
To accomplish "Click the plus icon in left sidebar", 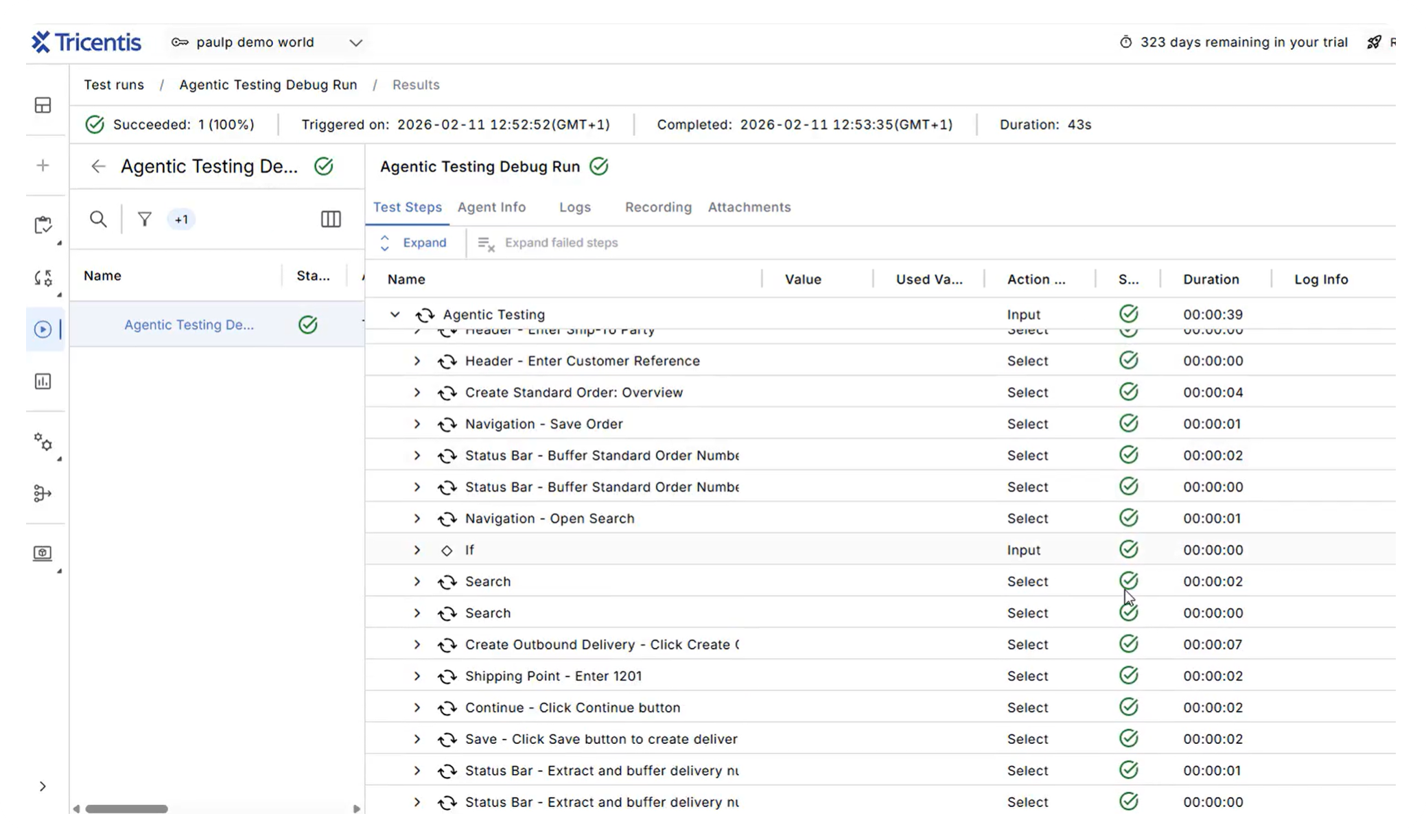I will (x=43, y=165).
